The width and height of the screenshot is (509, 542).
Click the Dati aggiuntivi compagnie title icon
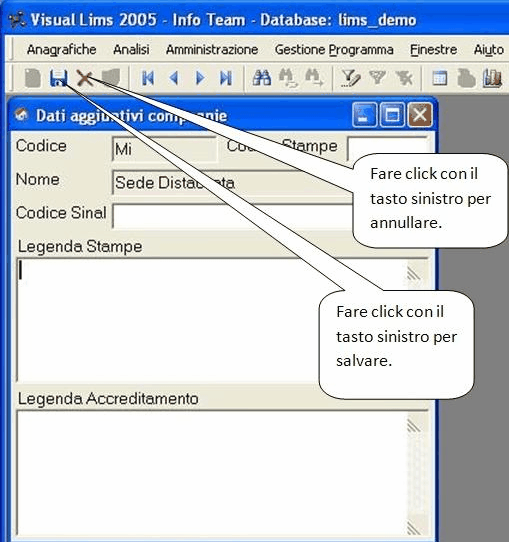(21, 114)
